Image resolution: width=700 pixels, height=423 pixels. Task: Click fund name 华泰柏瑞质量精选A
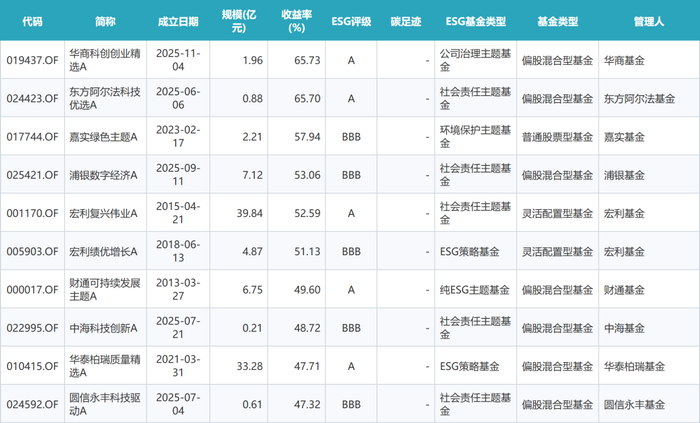pos(105,366)
